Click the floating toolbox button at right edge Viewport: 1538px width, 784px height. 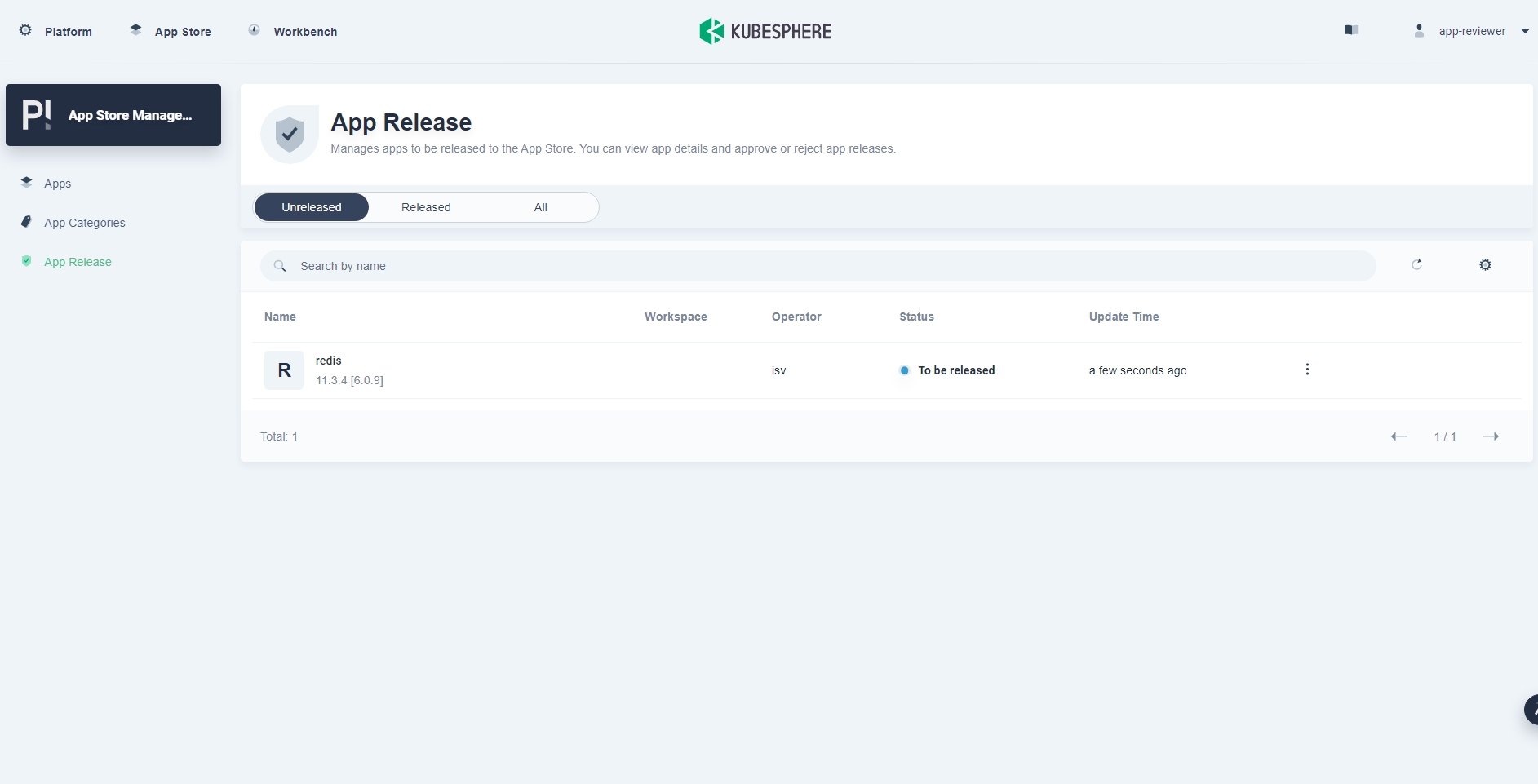tap(1530, 709)
